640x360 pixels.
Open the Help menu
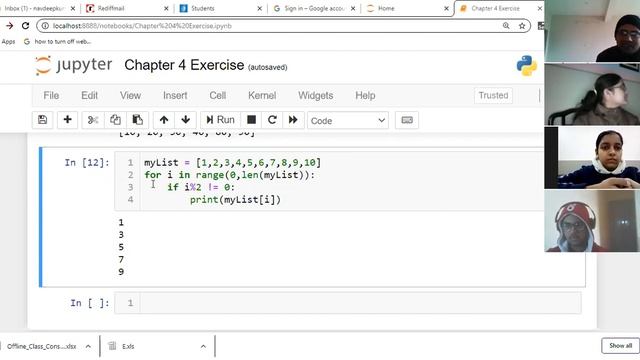point(365,96)
